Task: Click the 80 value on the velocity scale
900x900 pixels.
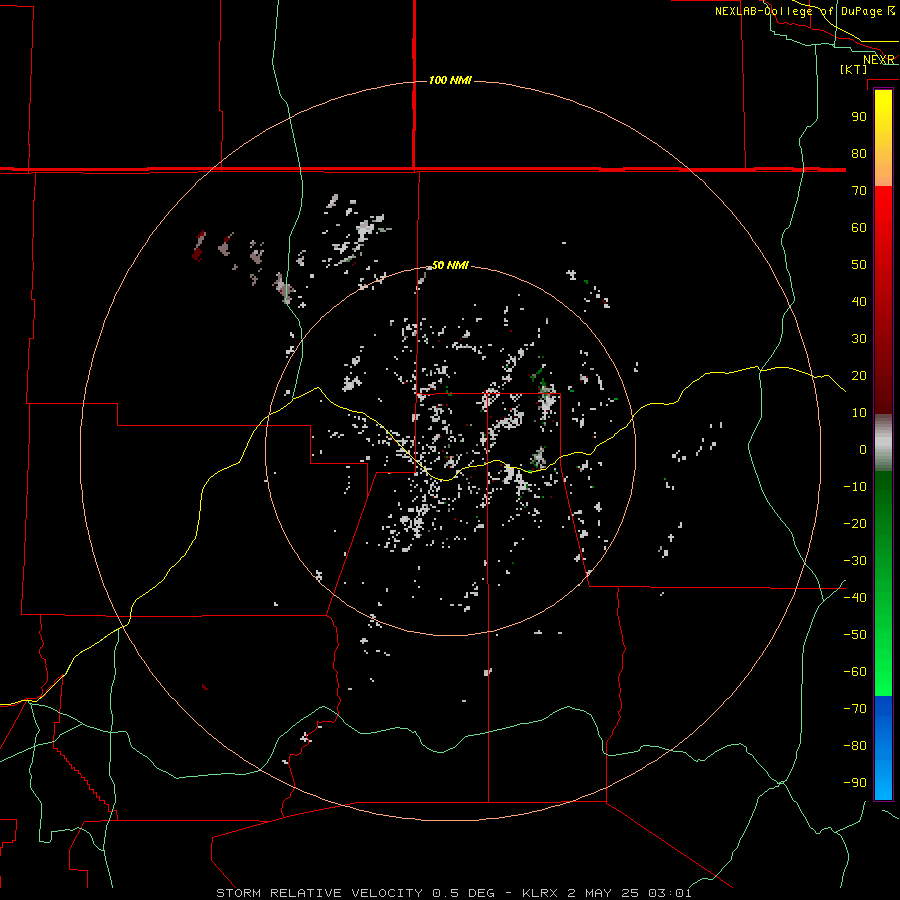Action: click(x=859, y=153)
